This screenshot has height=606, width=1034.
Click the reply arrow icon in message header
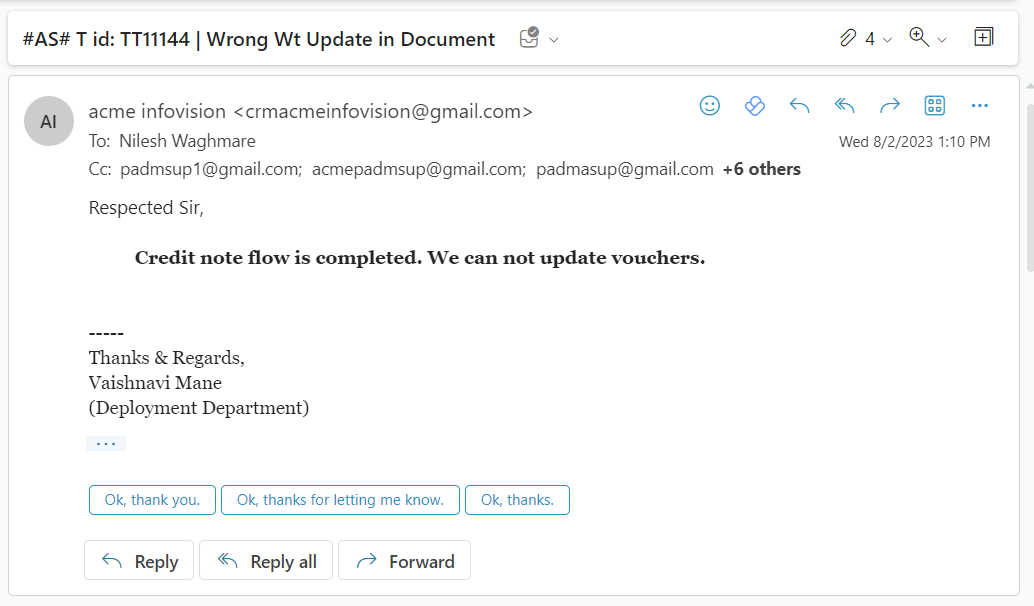coord(799,106)
